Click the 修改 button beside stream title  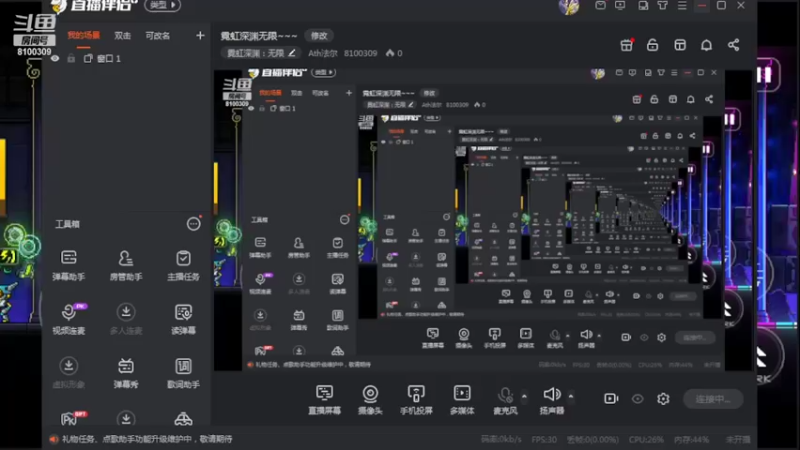pos(319,36)
